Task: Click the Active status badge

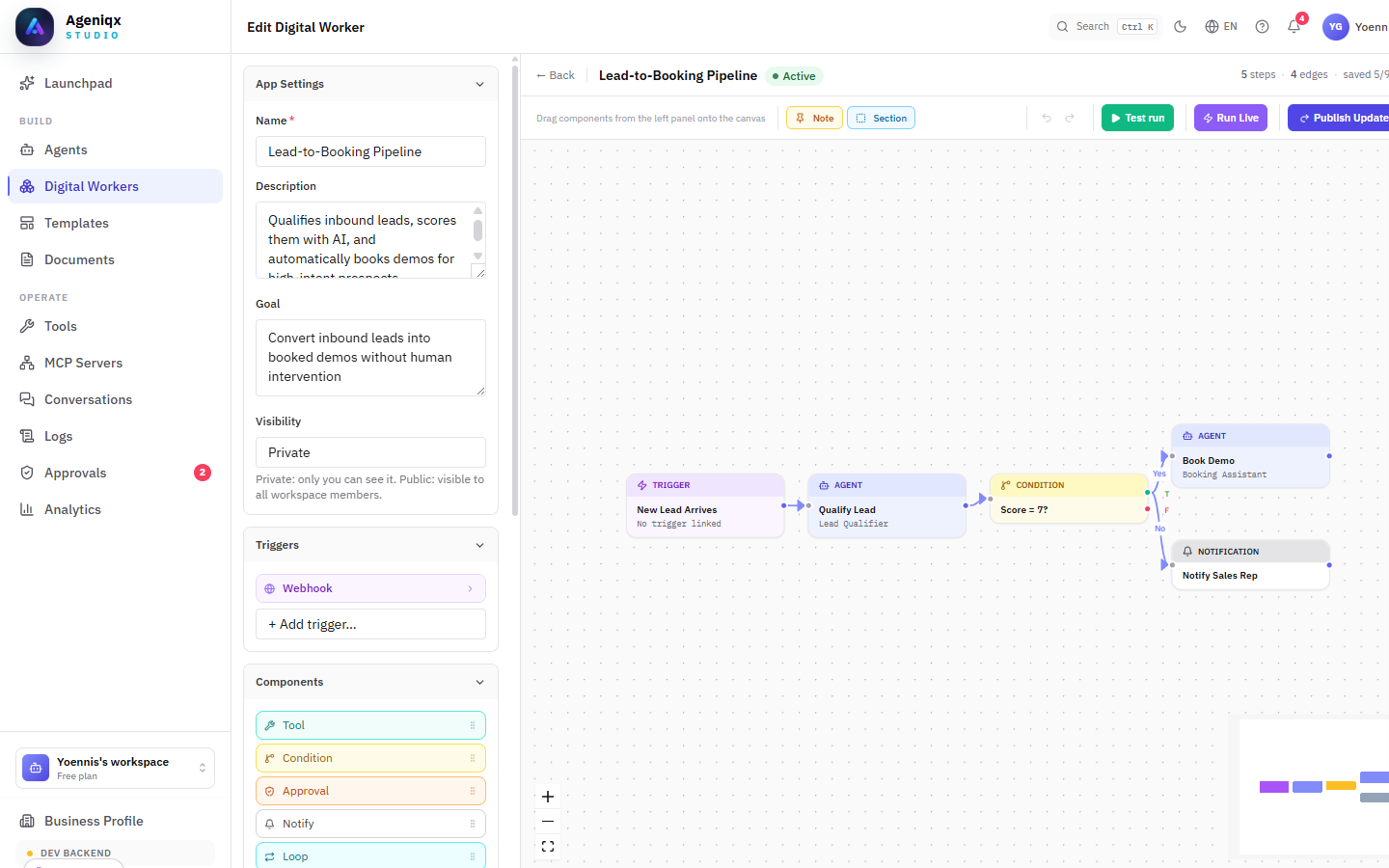Action: click(x=794, y=76)
